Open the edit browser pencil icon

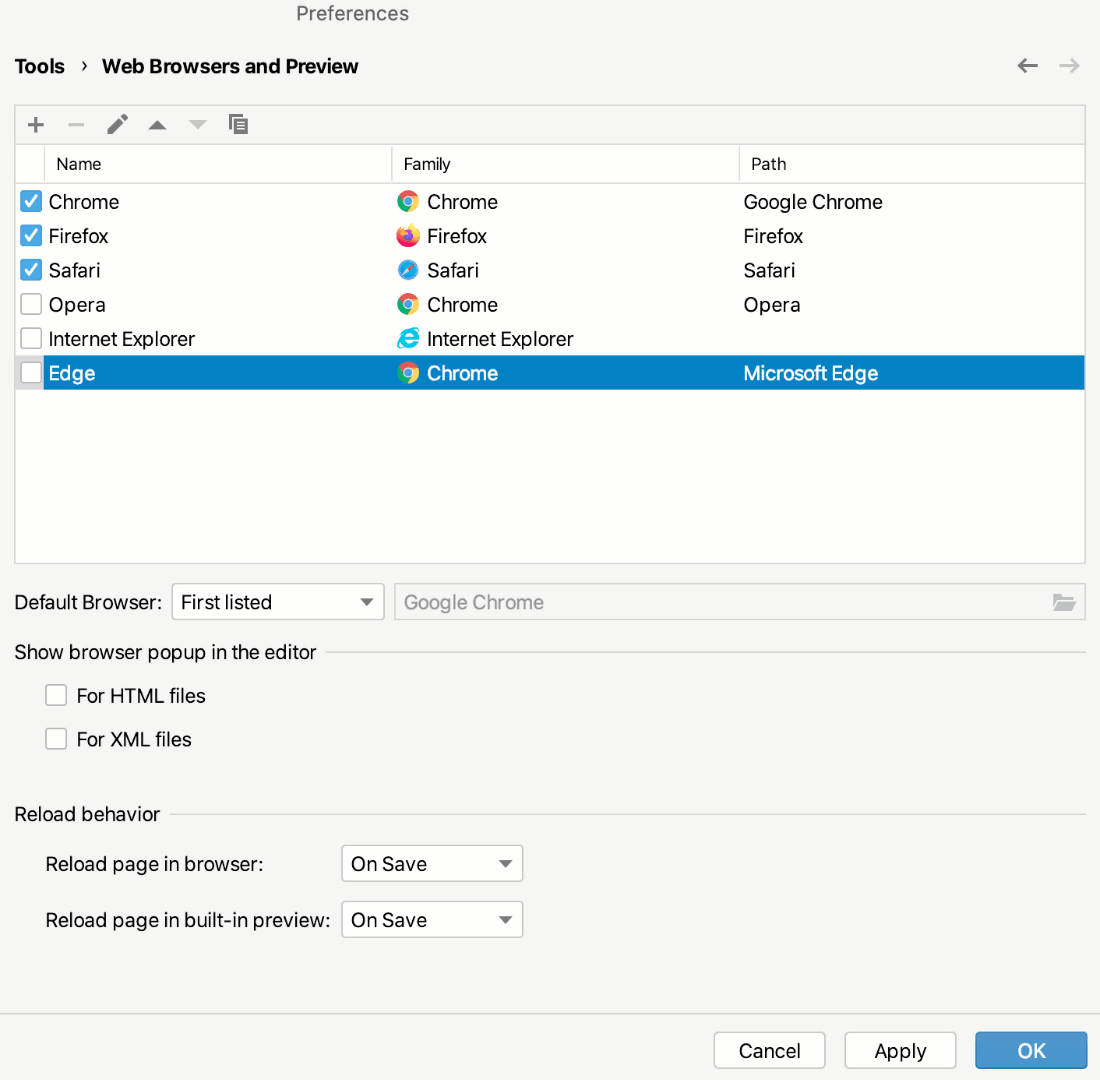[117, 124]
